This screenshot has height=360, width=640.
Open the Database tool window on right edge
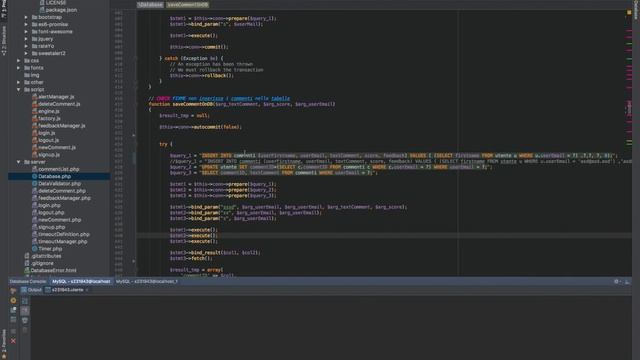coord(636,9)
